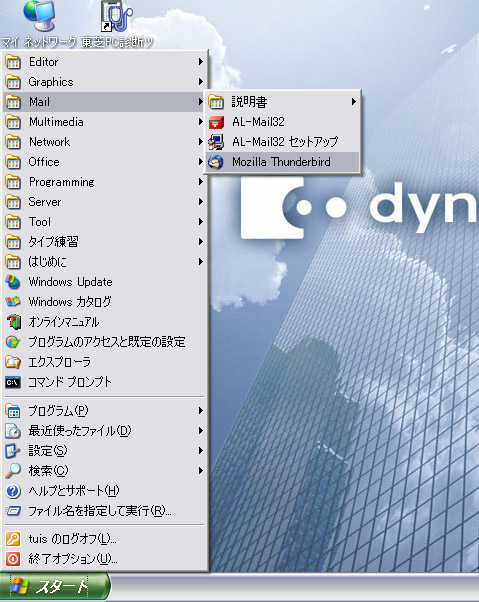Open the AL-Mail32 red mailbox icon
The height and width of the screenshot is (602, 479).
point(216,122)
